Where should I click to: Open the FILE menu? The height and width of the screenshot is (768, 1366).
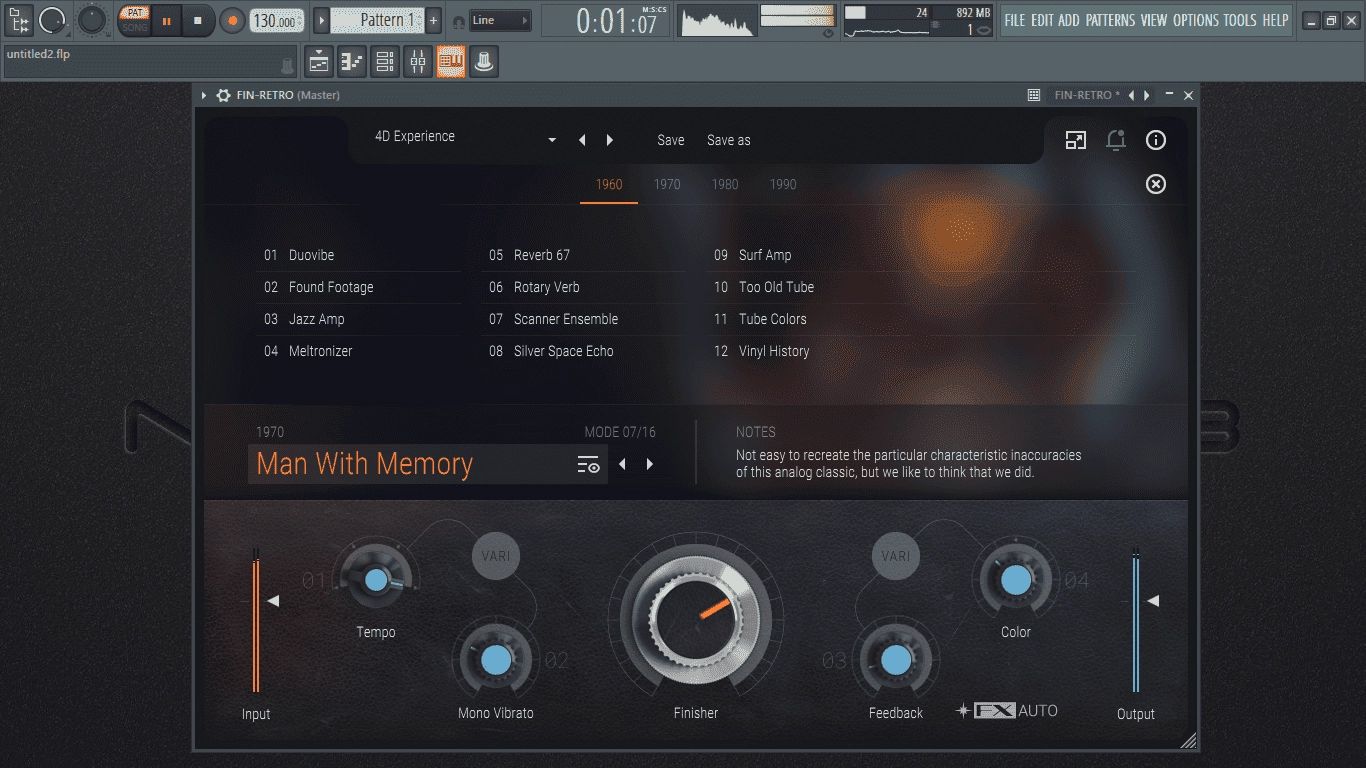click(1015, 20)
